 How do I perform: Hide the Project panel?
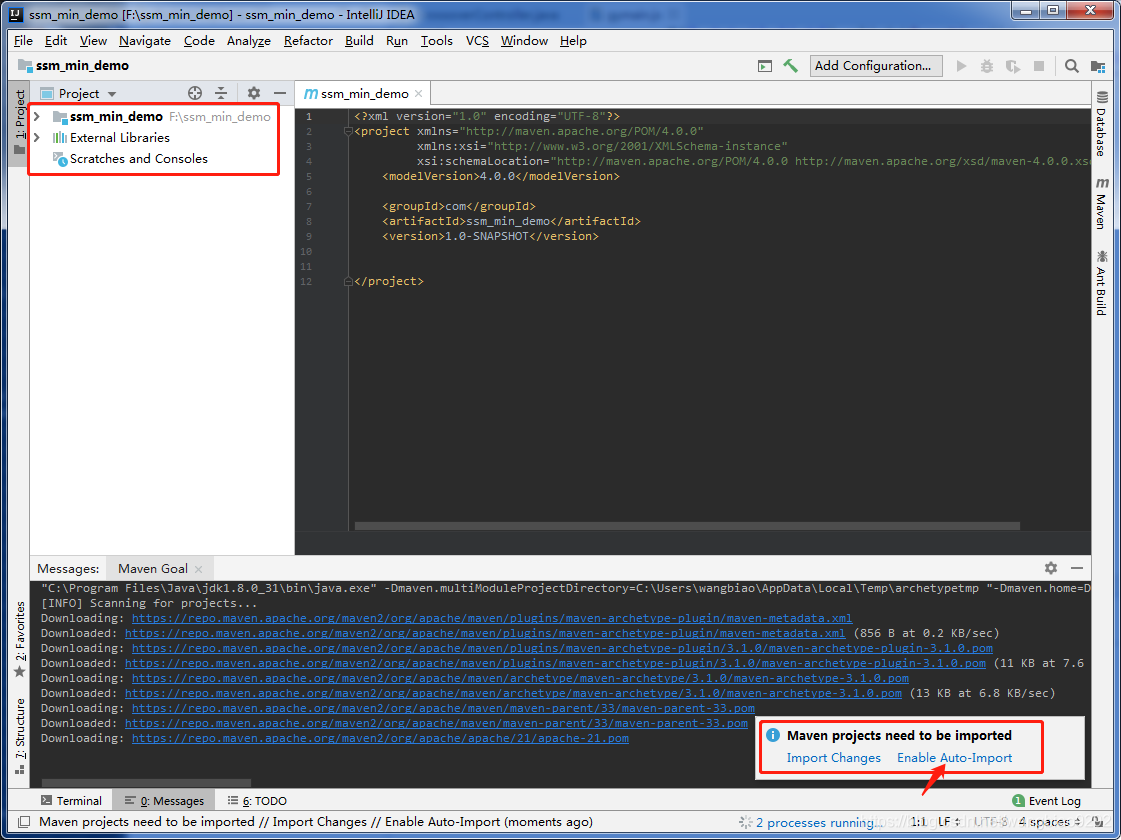[280, 93]
